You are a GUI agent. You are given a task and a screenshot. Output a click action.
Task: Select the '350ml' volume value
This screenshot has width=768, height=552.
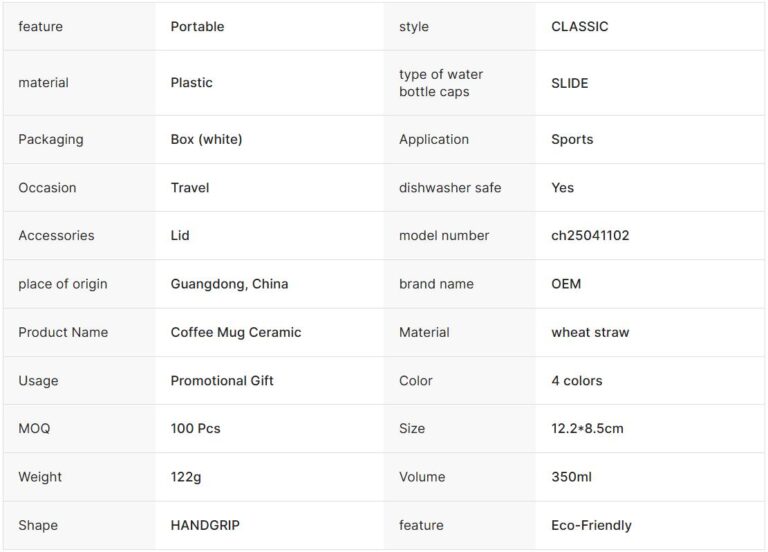coord(571,477)
